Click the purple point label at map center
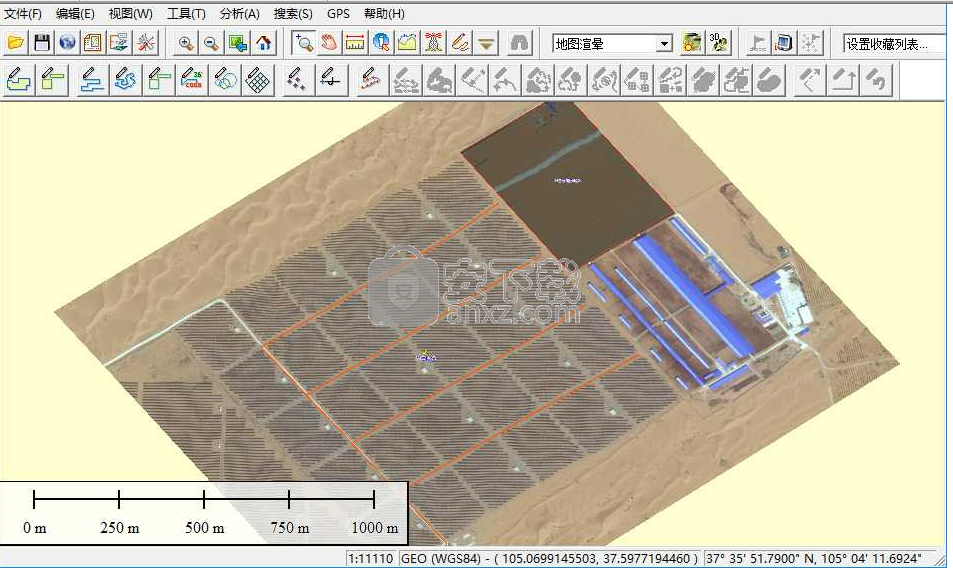This screenshot has width=953, height=574. [x=425, y=358]
